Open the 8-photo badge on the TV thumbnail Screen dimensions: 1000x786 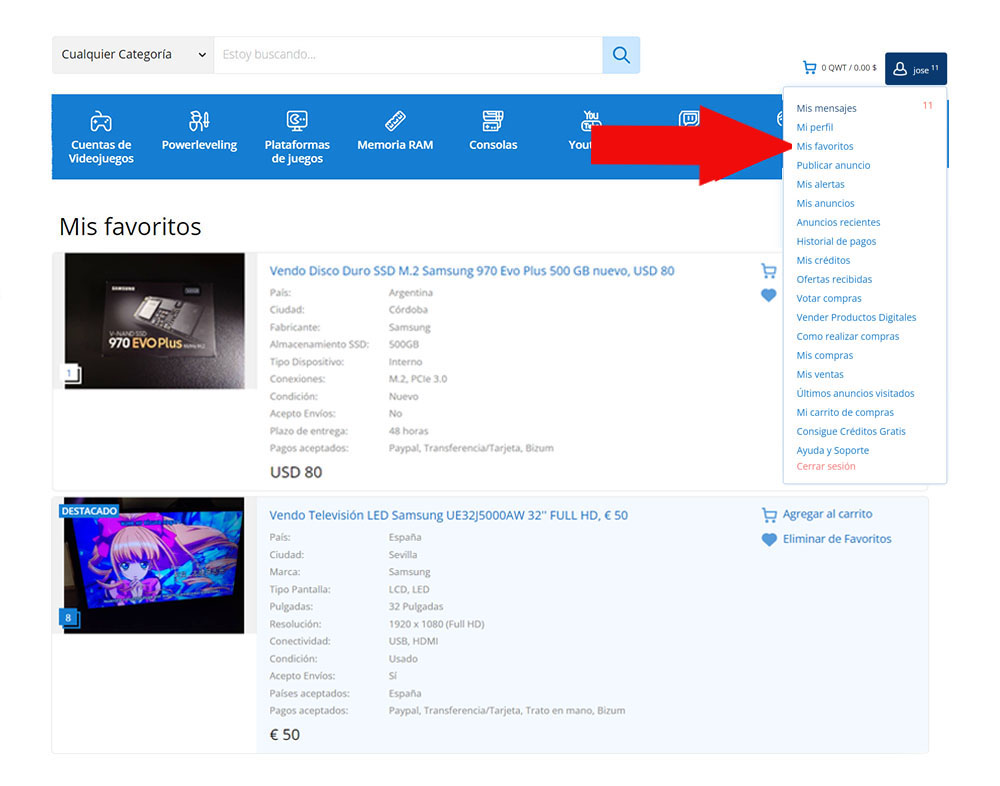point(69,618)
